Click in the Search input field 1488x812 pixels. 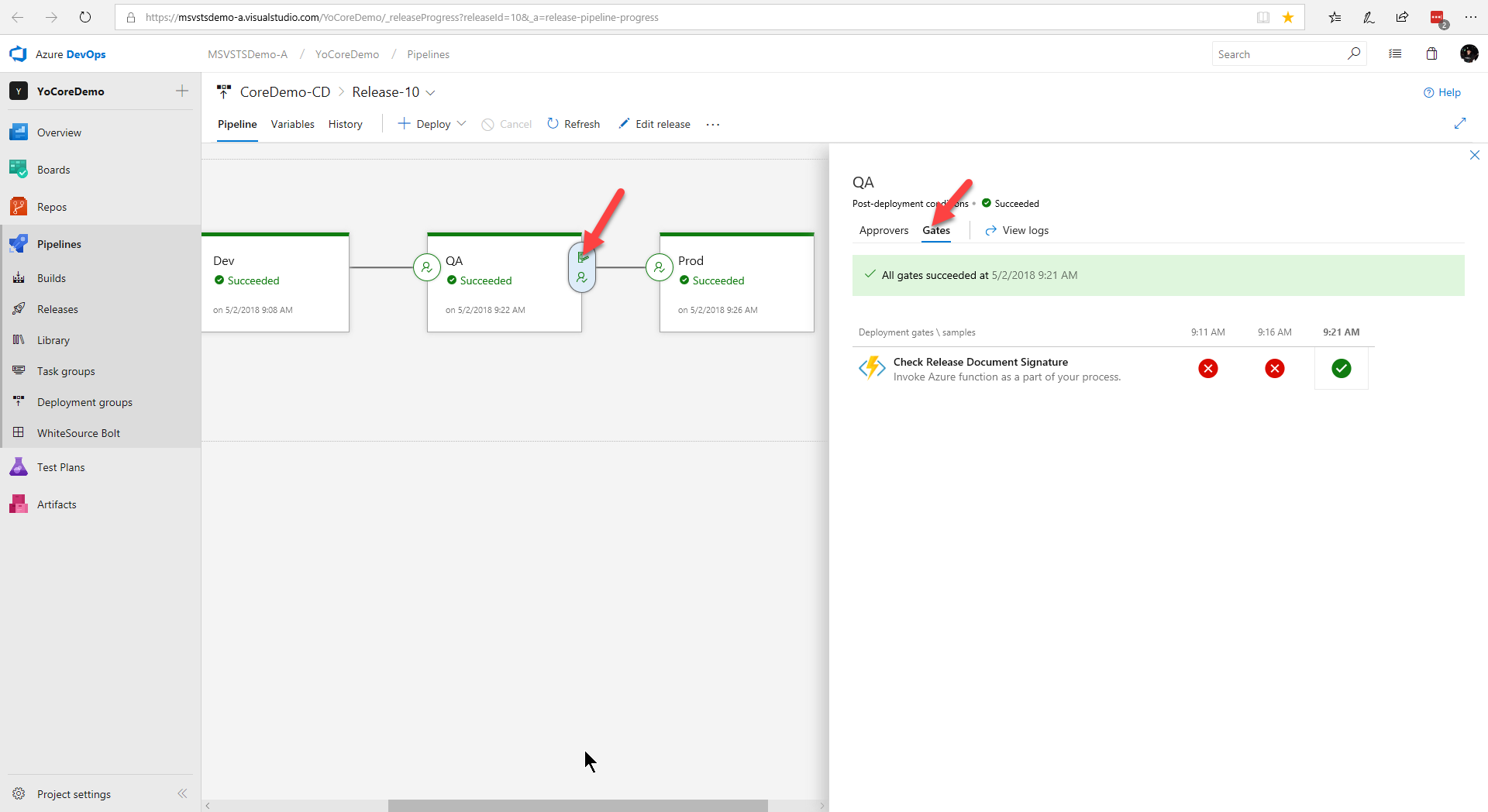click(x=1279, y=53)
